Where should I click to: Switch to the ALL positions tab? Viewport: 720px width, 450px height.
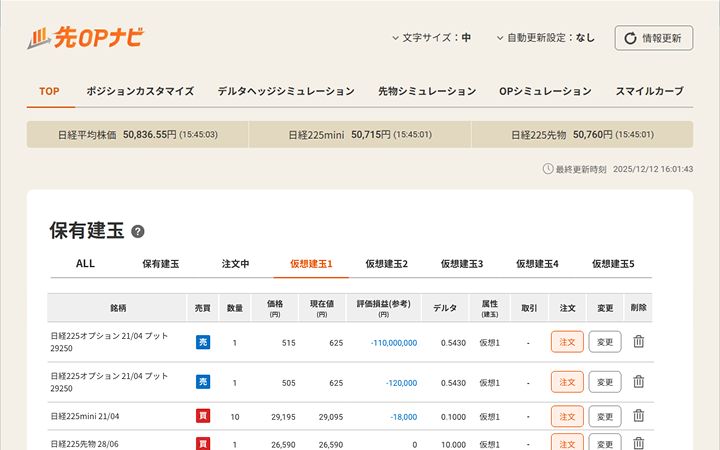pos(85,264)
